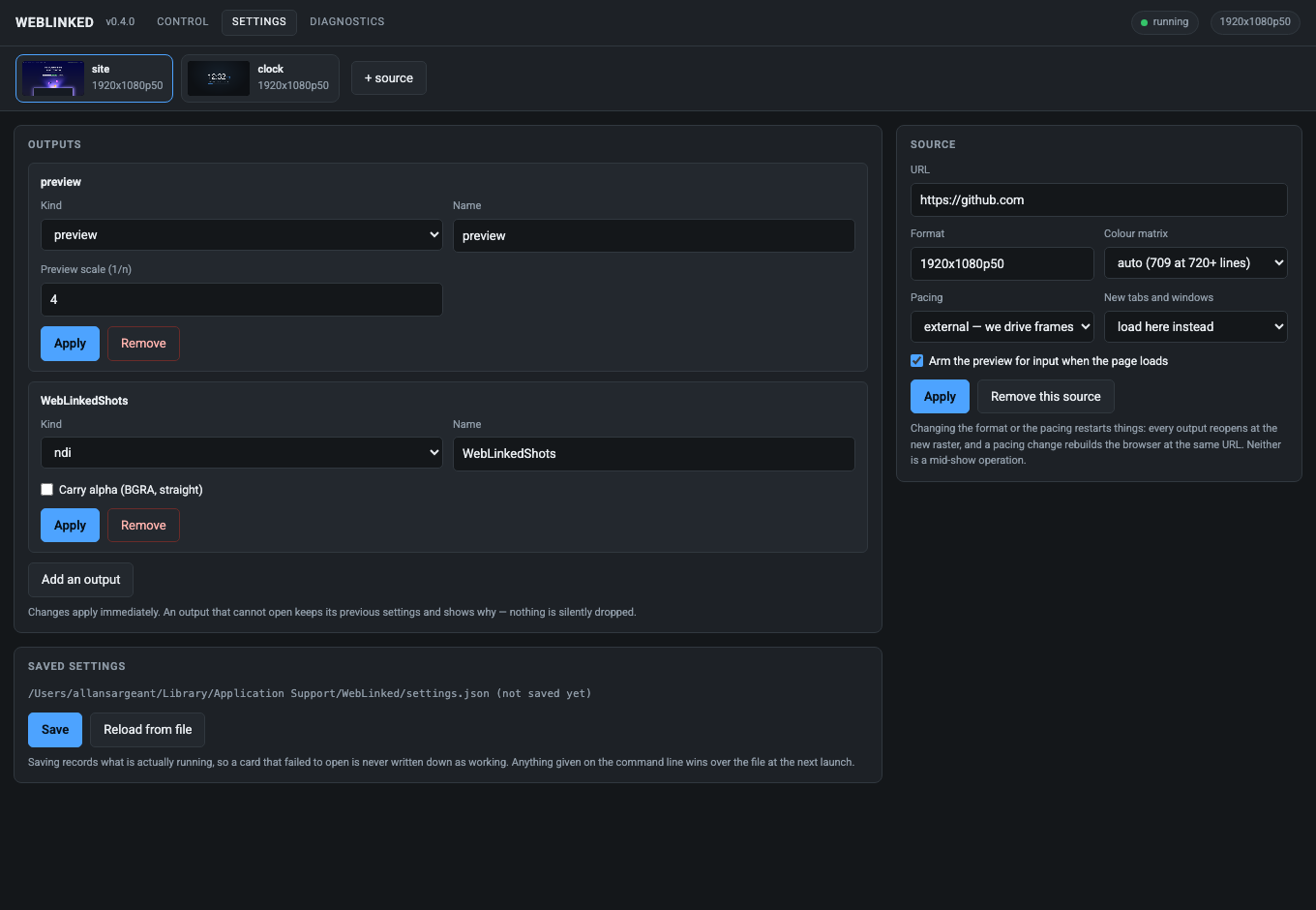Open the Kind dropdown for WebLinkedShots output
The height and width of the screenshot is (910, 1316).
pyautogui.click(x=242, y=453)
